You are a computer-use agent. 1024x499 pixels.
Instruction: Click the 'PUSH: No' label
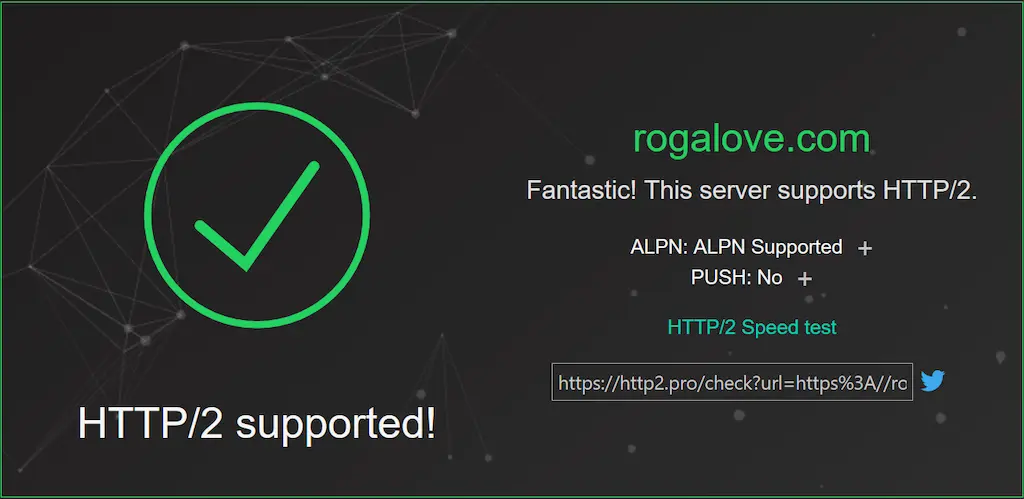[737, 278]
